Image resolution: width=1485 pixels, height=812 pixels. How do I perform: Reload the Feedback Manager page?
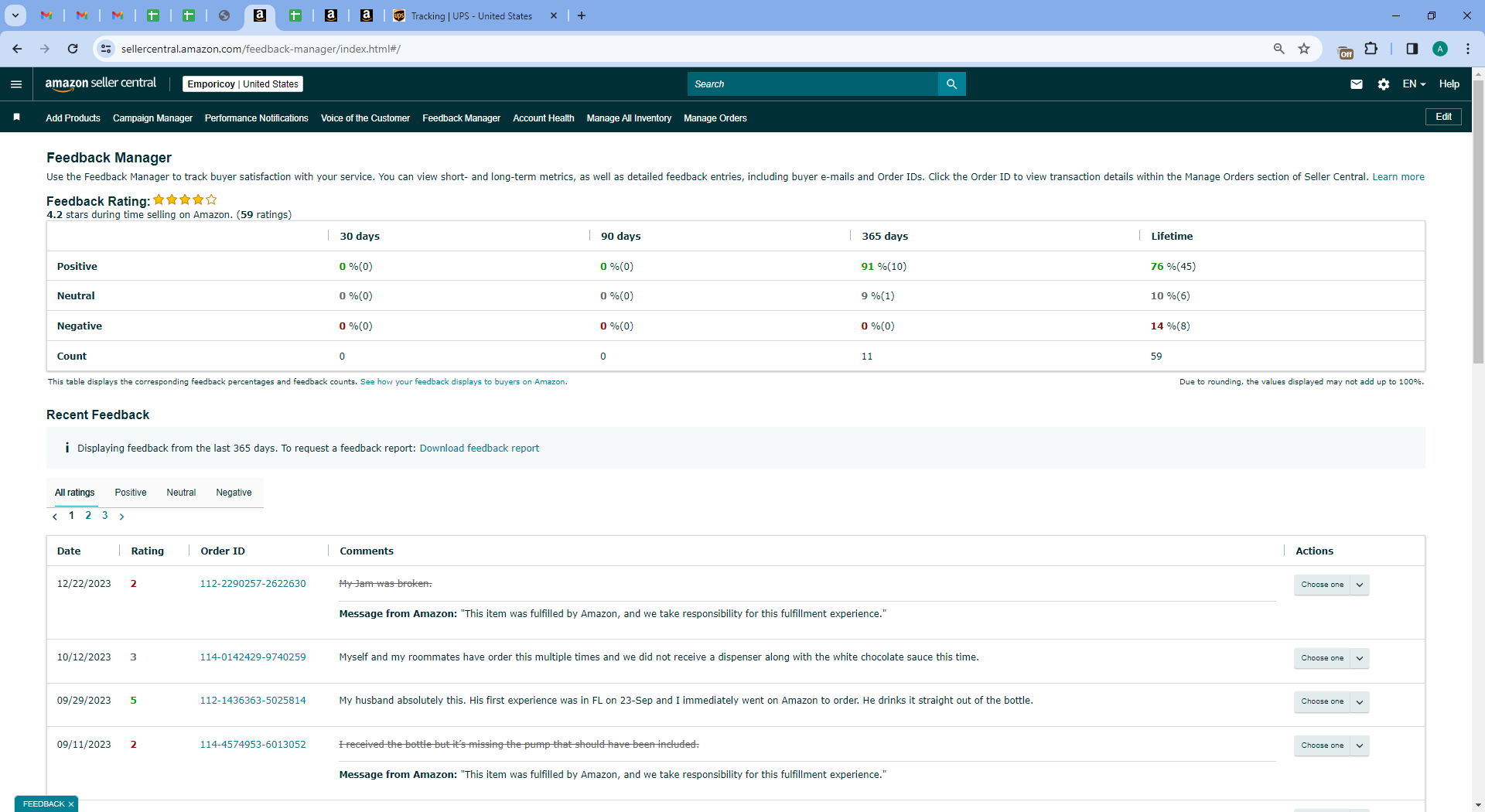tap(73, 49)
